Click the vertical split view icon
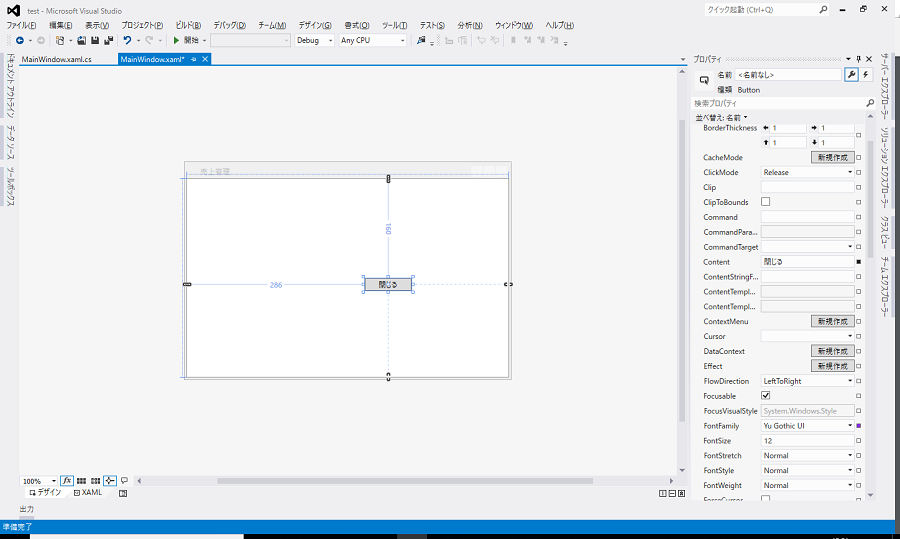The width and height of the screenshot is (900, 539). (x=663, y=493)
